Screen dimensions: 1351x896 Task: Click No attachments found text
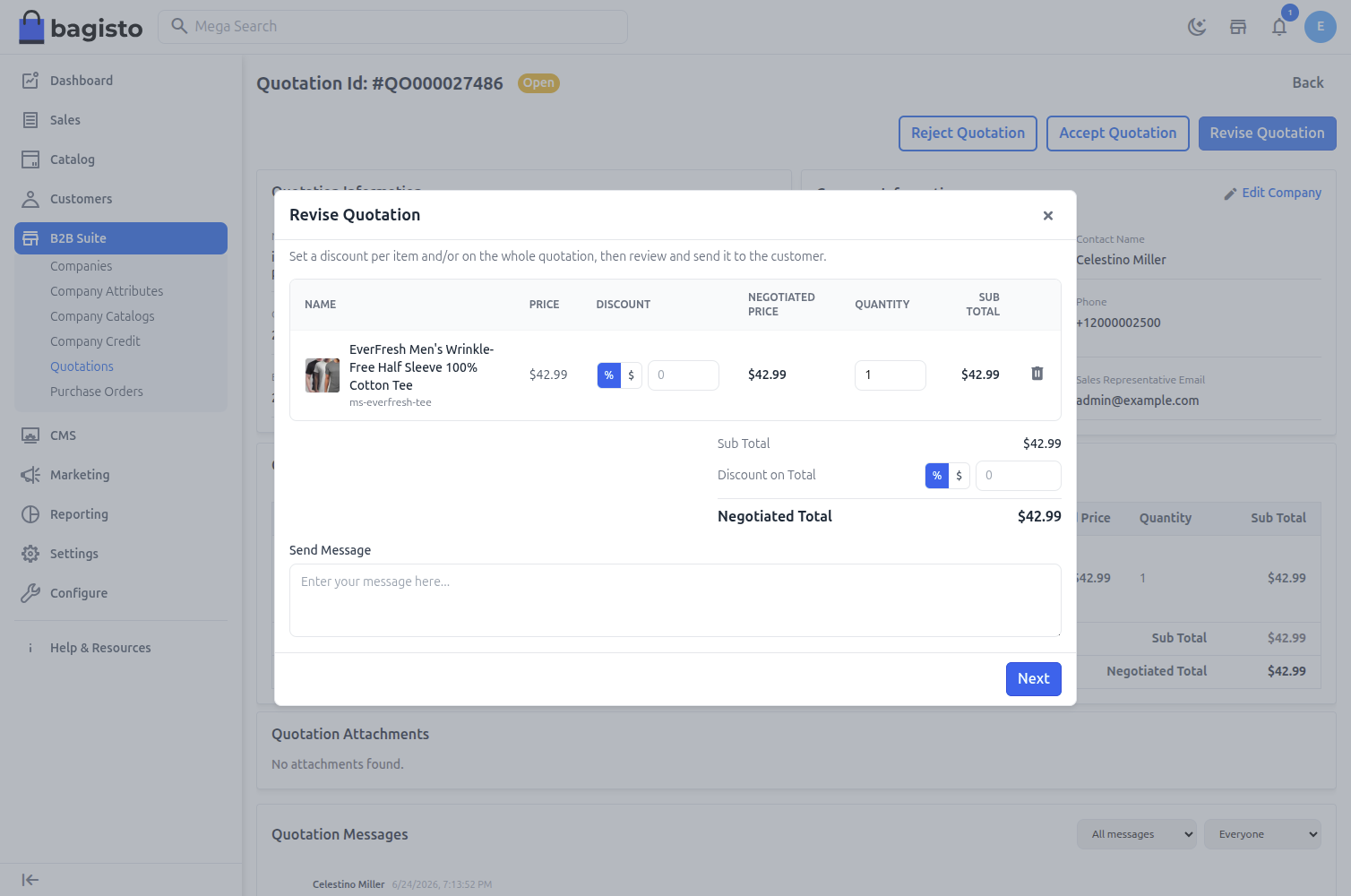click(338, 764)
